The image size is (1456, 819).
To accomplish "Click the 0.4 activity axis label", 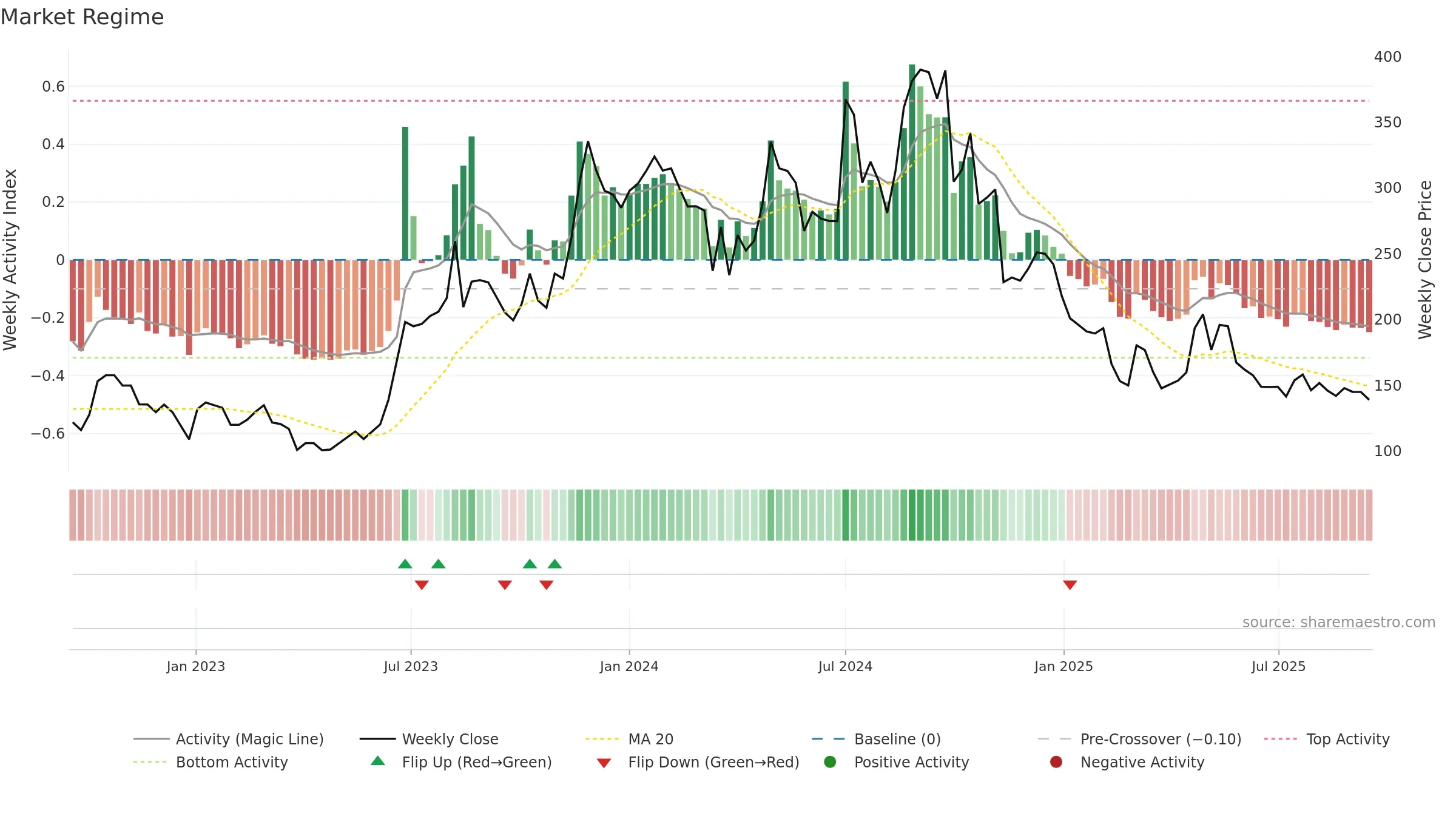I will [x=53, y=144].
